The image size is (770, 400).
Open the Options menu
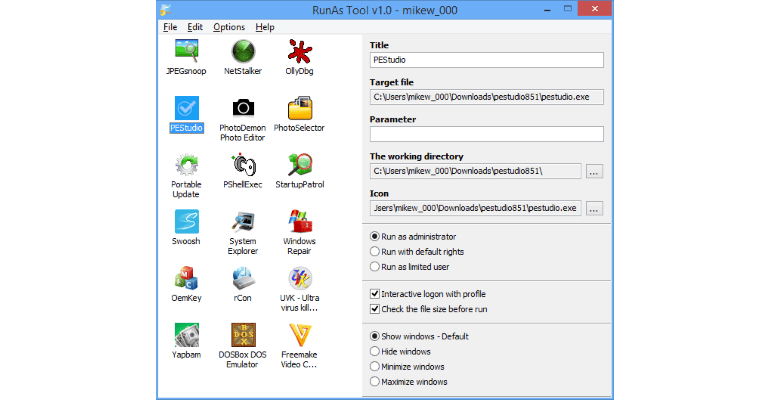point(228,27)
